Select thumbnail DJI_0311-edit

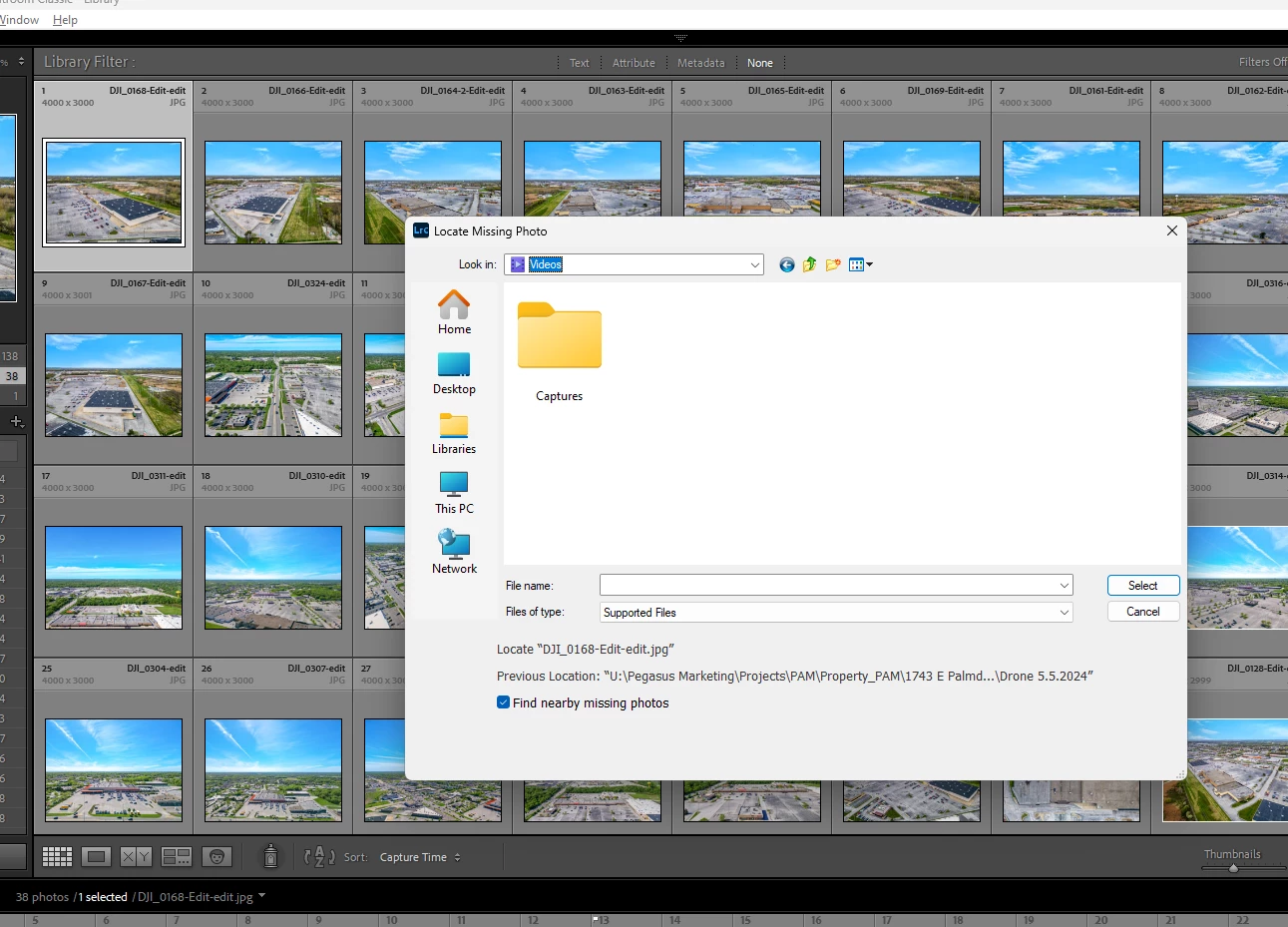click(114, 578)
